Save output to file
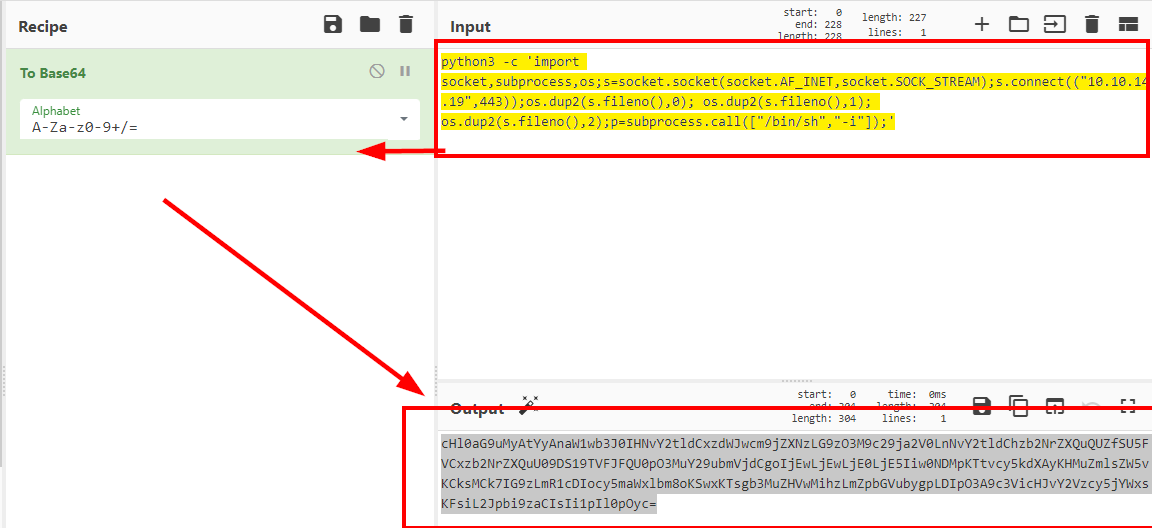The height and width of the screenshot is (528, 1152). pos(982,406)
